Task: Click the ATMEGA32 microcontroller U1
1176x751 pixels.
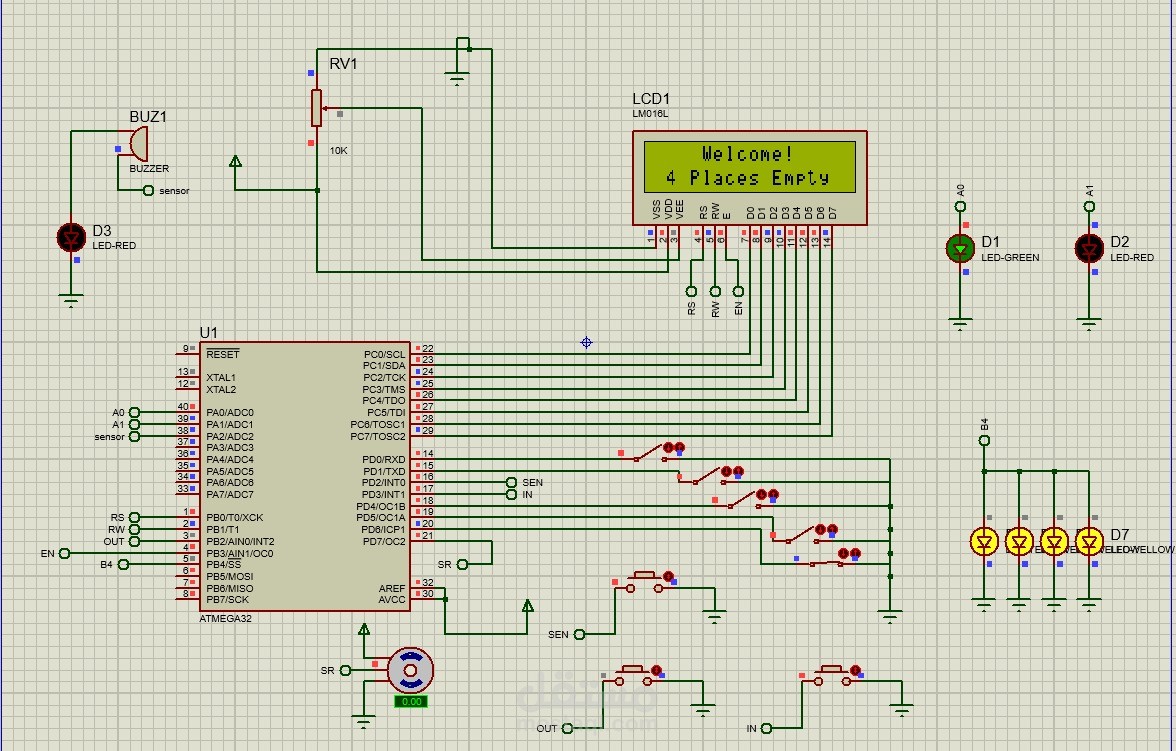Action: pyautogui.click(x=300, y=470)
